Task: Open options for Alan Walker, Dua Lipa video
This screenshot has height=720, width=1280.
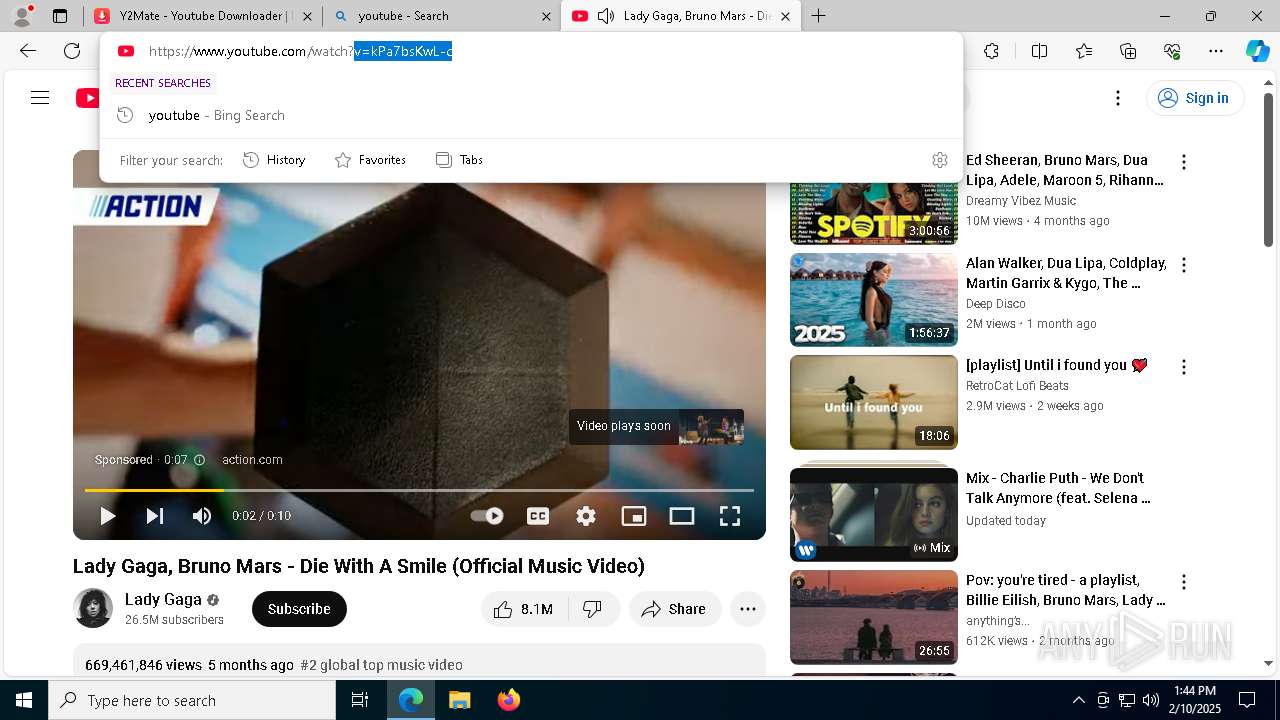Action: click(1184, 265)
